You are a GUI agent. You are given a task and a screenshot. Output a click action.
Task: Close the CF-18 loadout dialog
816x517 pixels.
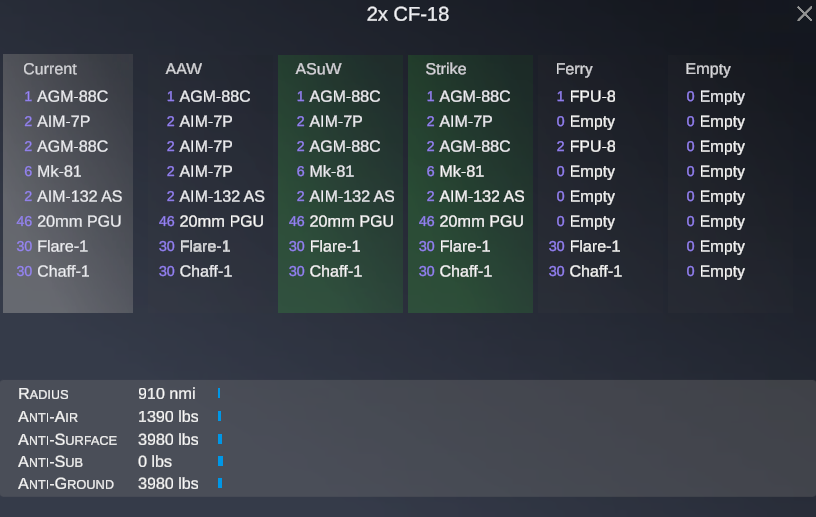[804, 14]
